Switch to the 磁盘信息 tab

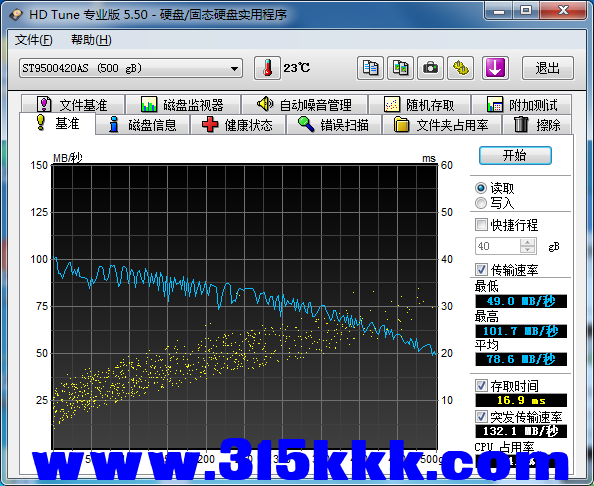(x=142, y=125)
